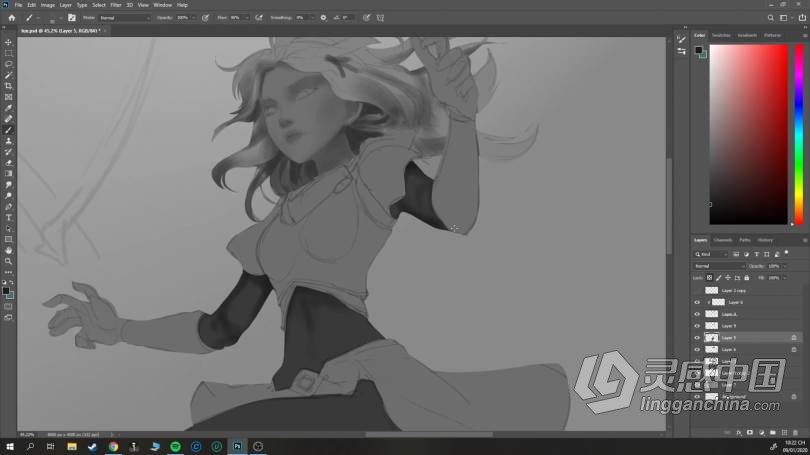Toggle lock transparent pixels

tap(709, 278)
